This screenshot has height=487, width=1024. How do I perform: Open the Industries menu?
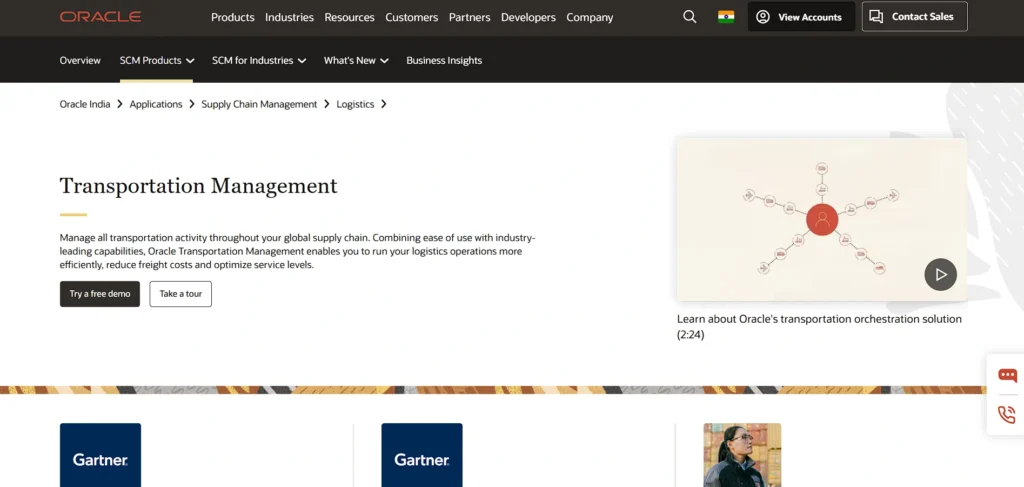pyautogui.click(x=289, y=18)
